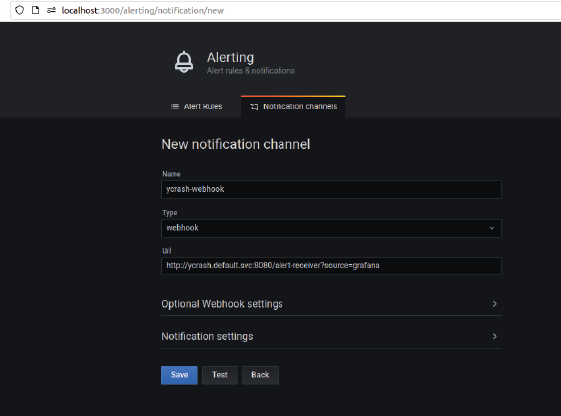Click the Type dropdown chevron arrow
The image size is (561, 416).
click(x=492, y=228)
